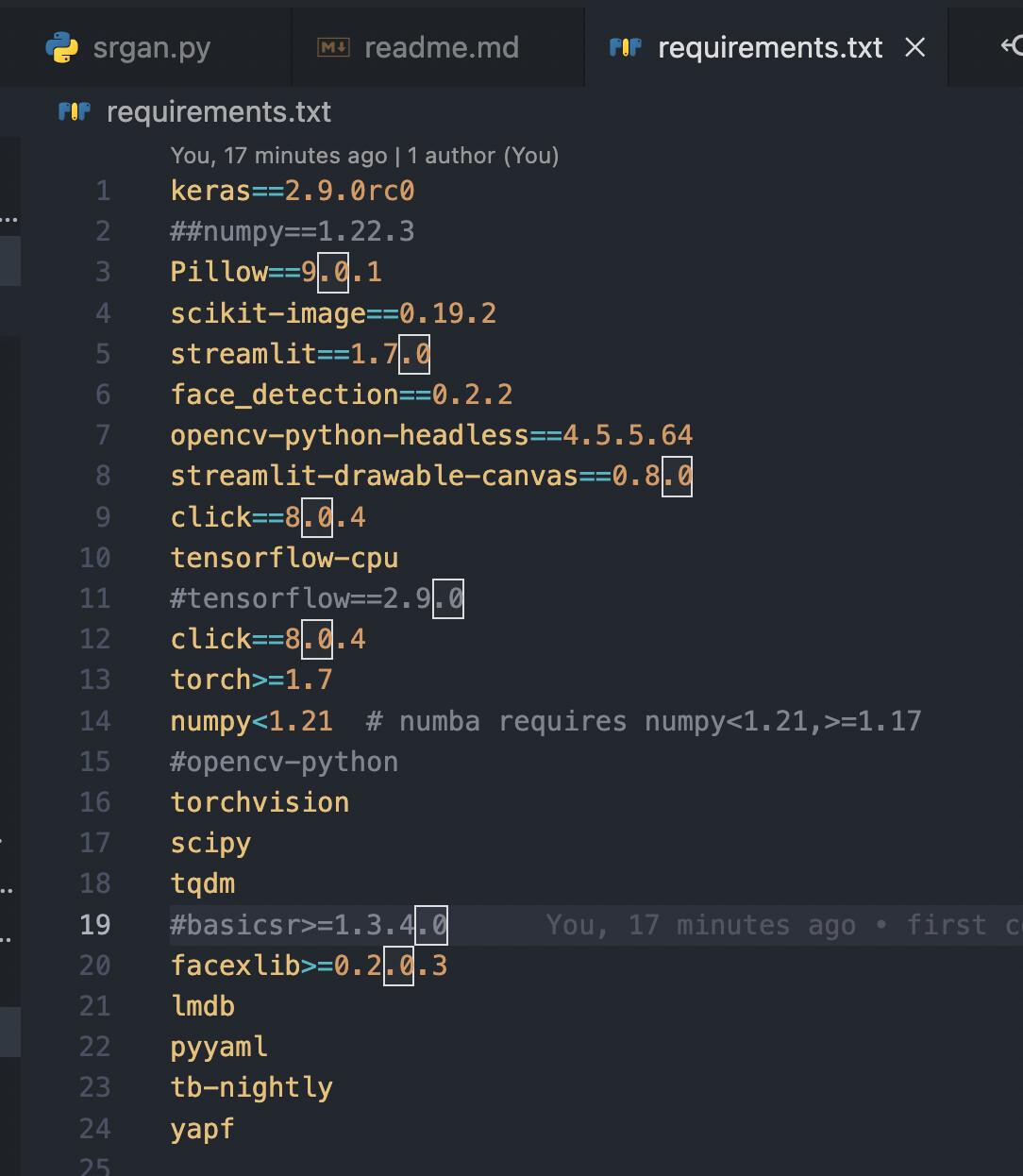Click the pyyaml line
This screenshot has width=1023, height=1176.
pyautogui.click(x=219, y=1047)
